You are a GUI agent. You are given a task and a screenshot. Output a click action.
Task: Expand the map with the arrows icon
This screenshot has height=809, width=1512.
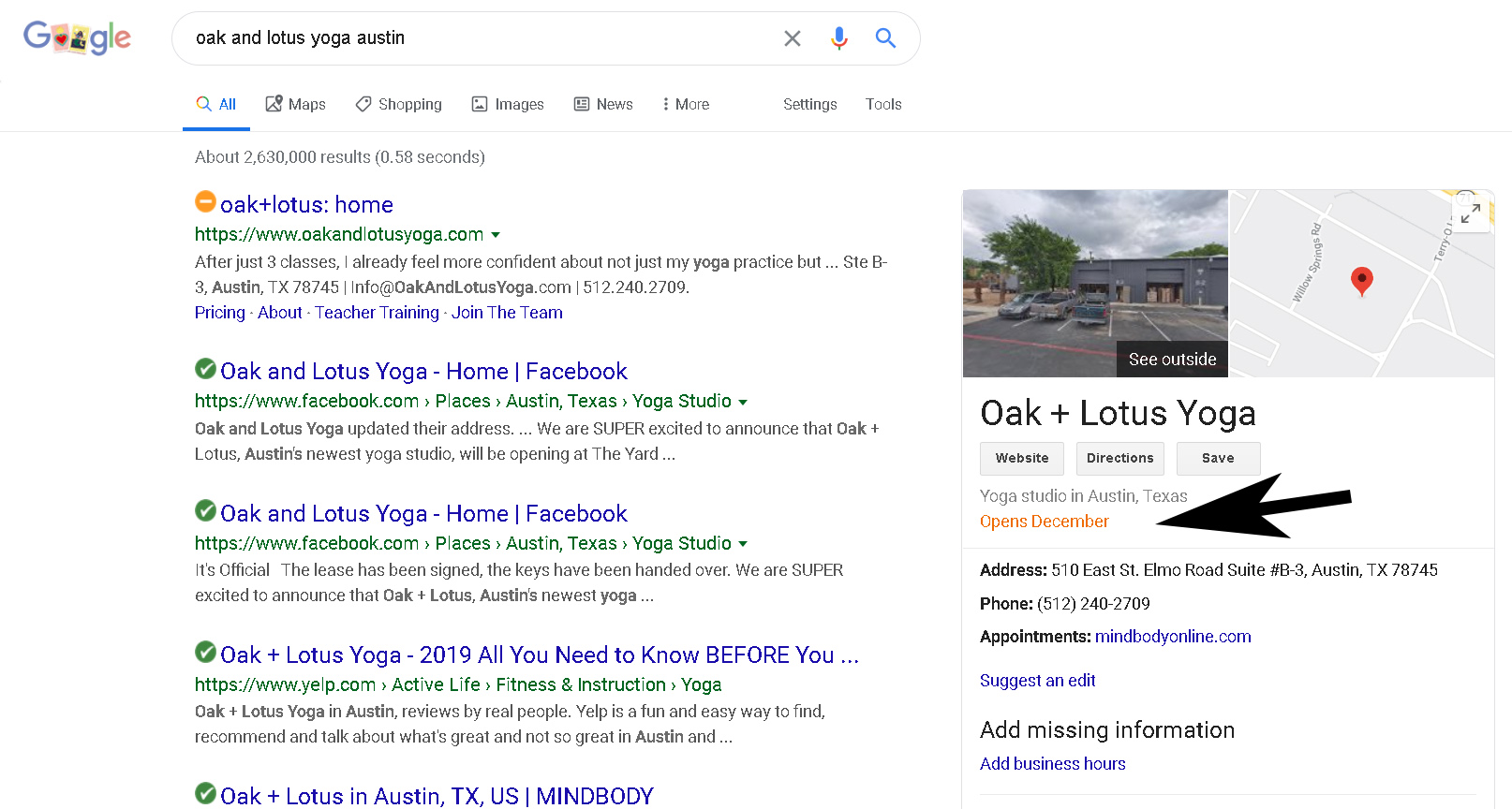1471,213
